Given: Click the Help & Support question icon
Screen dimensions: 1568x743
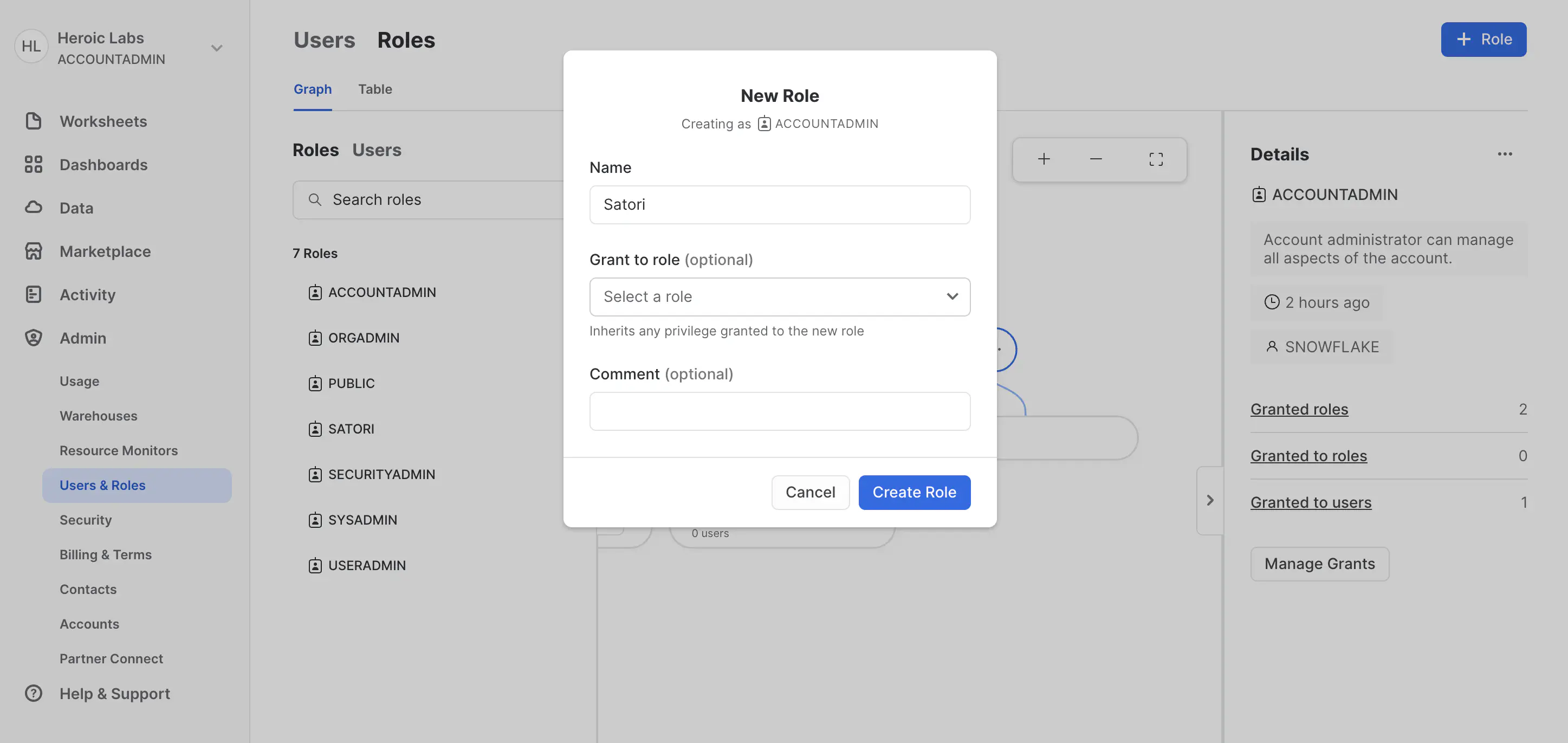Looking at the screenshot, I should 34,693.
